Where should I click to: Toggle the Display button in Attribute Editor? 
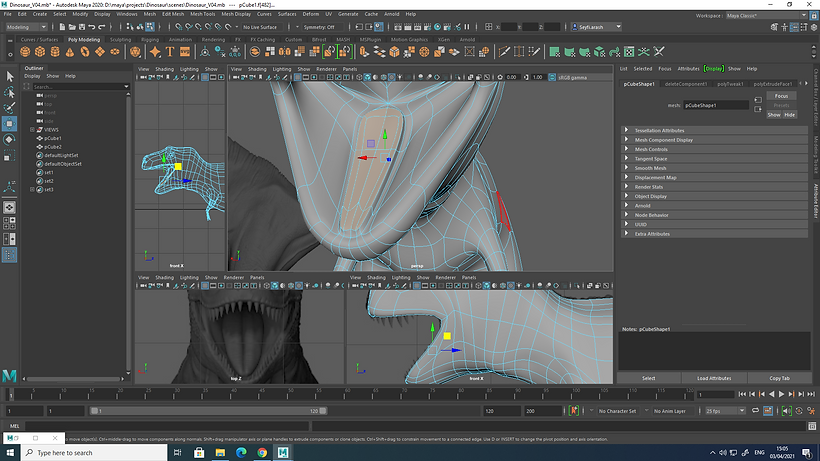tap(714, 68)
